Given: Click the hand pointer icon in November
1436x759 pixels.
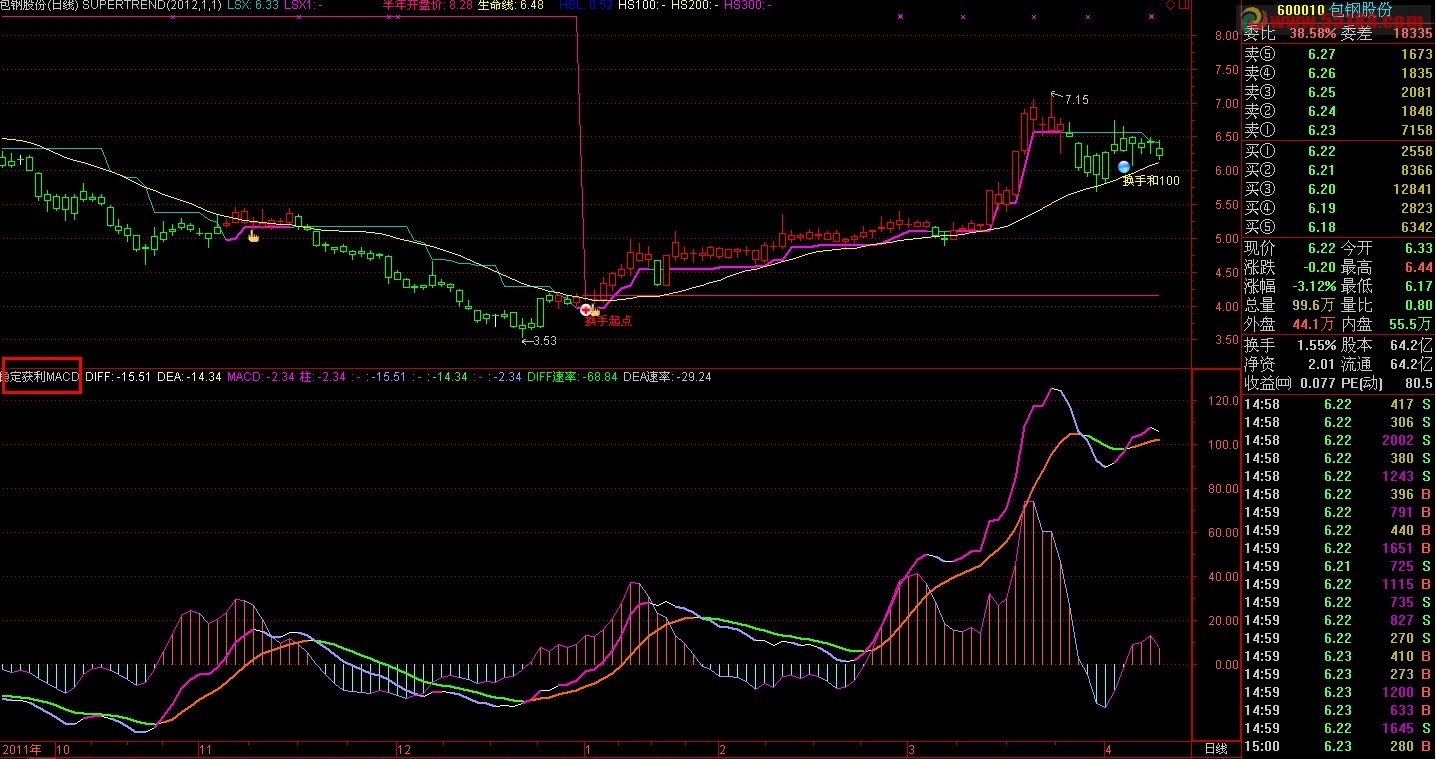Looking at the screenshot, I should point(253,235).
